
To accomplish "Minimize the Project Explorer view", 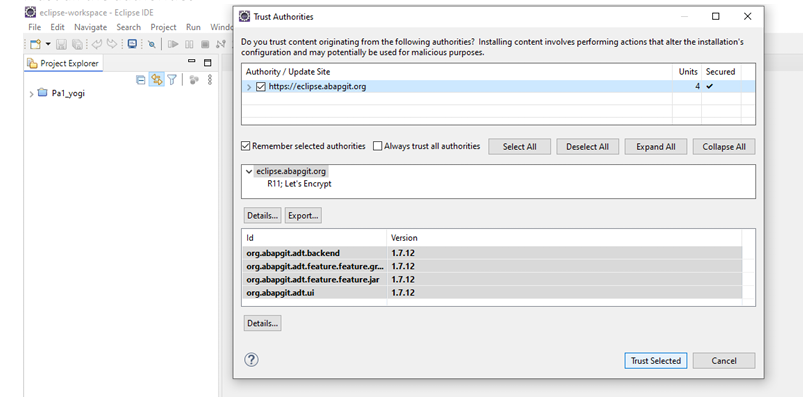I will click(192, 61).
